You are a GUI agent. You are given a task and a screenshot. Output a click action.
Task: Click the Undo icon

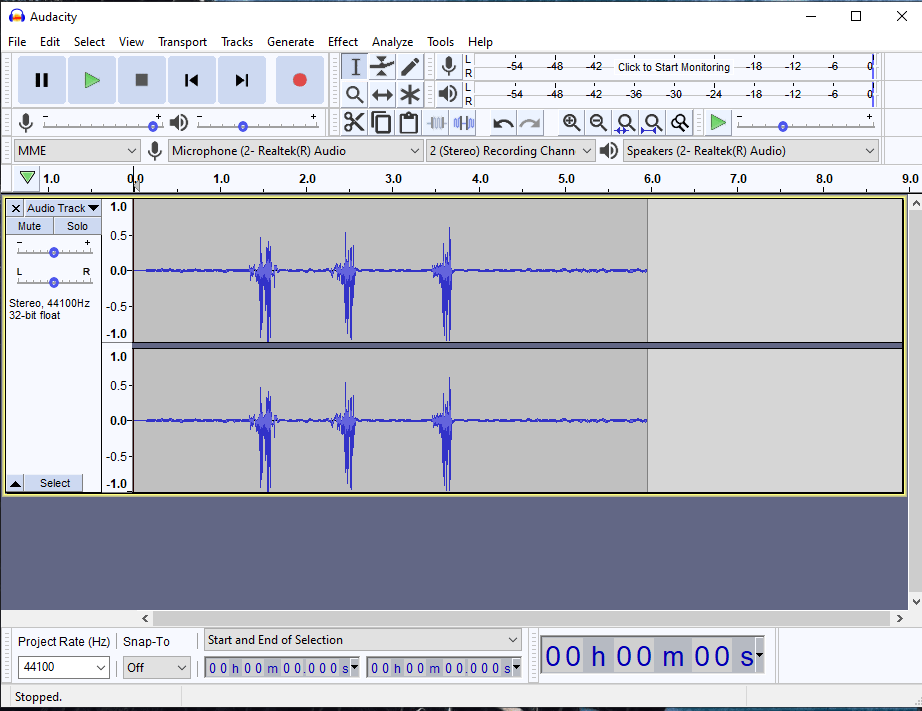click(x=501, y=121)
